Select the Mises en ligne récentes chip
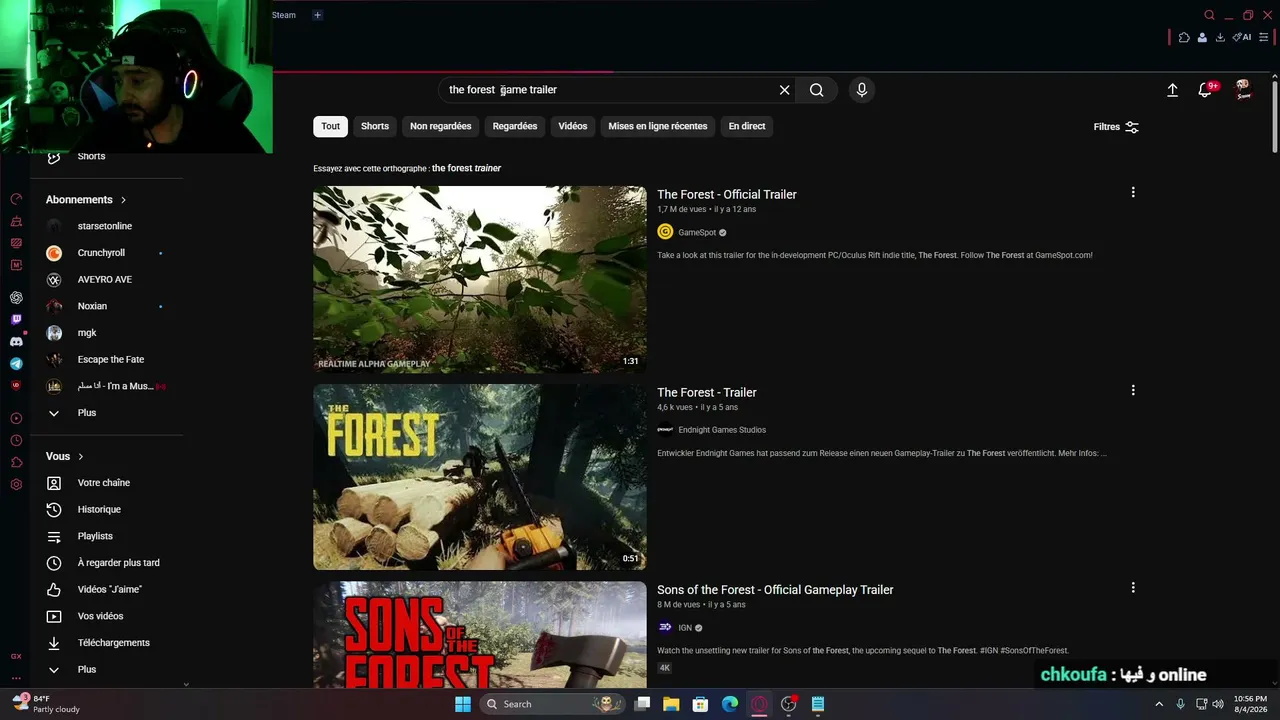Viewport: 1280px width, 720px height. click(658, 126)
